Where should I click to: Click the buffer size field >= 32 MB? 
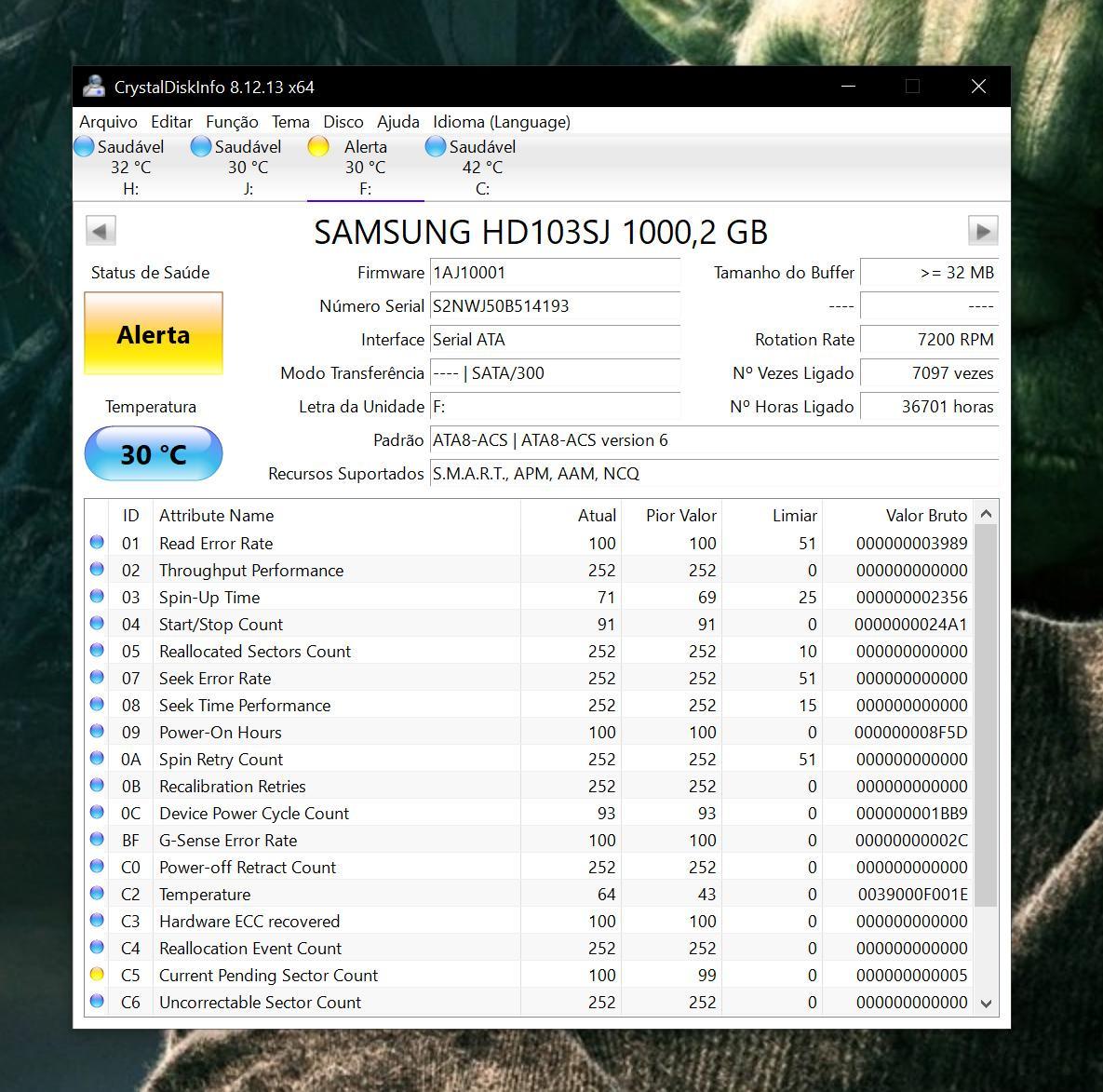coord(929,273)
